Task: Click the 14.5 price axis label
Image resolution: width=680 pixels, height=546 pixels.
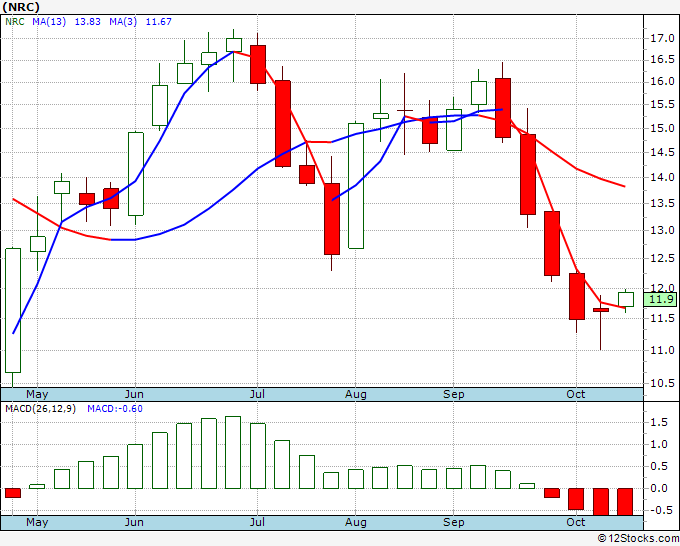Action: coord(662,152)
